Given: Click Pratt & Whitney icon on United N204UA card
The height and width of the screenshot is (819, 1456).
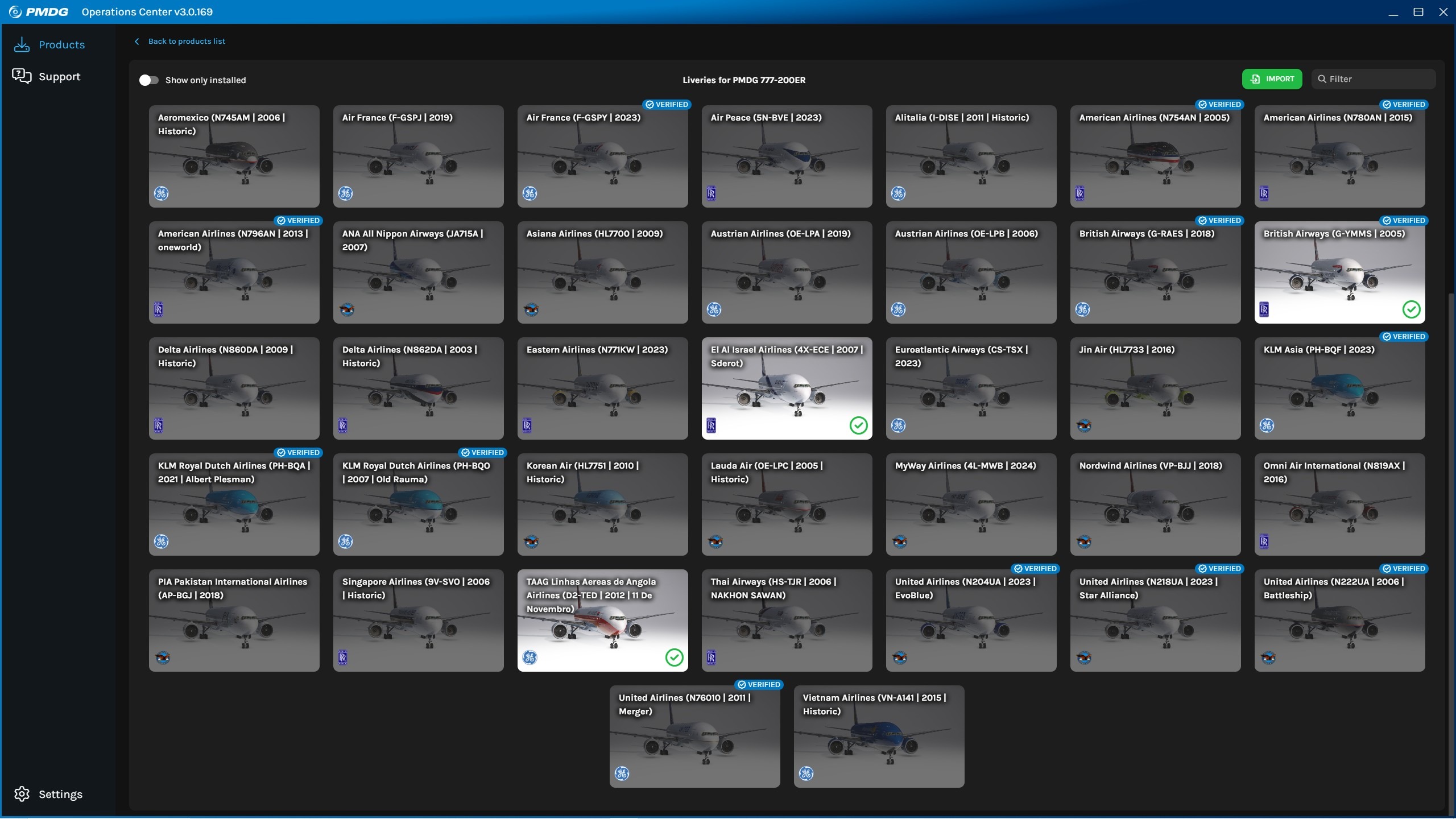Looking at the screenshot, I should coord(900,657).
